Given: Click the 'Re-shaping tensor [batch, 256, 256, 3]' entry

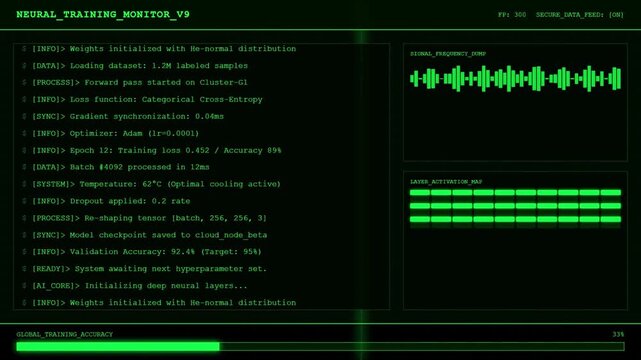Looking at the screenshot, I should pyautogui.click(x=145, y=218).
